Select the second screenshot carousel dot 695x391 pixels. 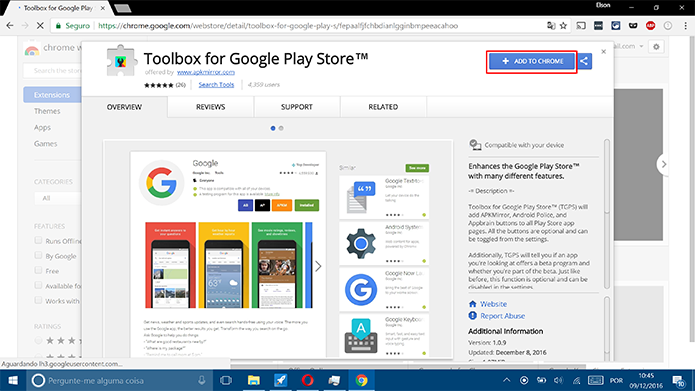[281, 128]
